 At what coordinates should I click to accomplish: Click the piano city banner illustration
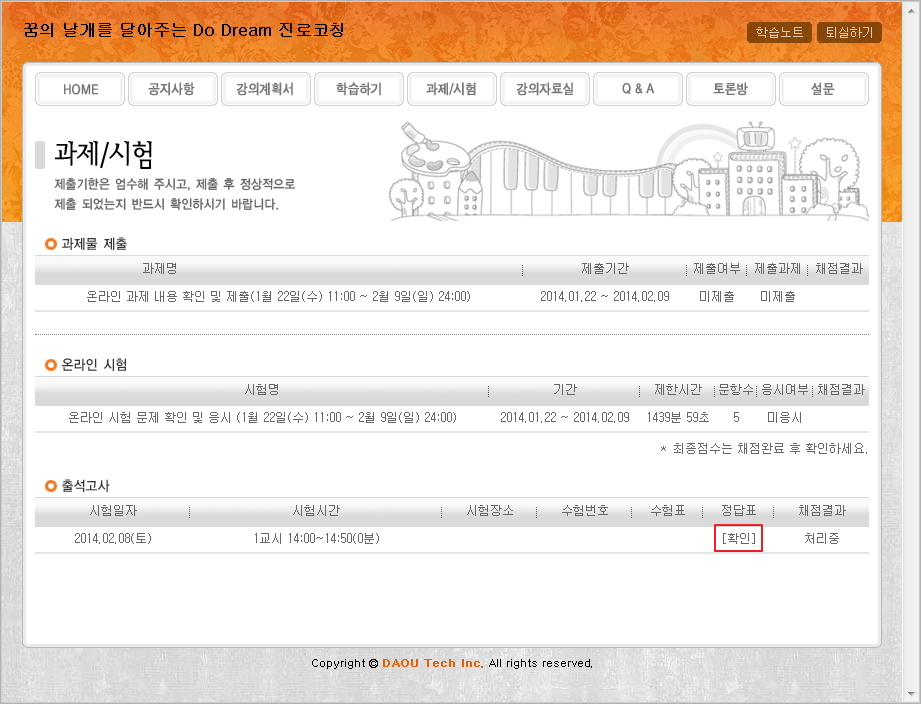[x=628, y=171]
